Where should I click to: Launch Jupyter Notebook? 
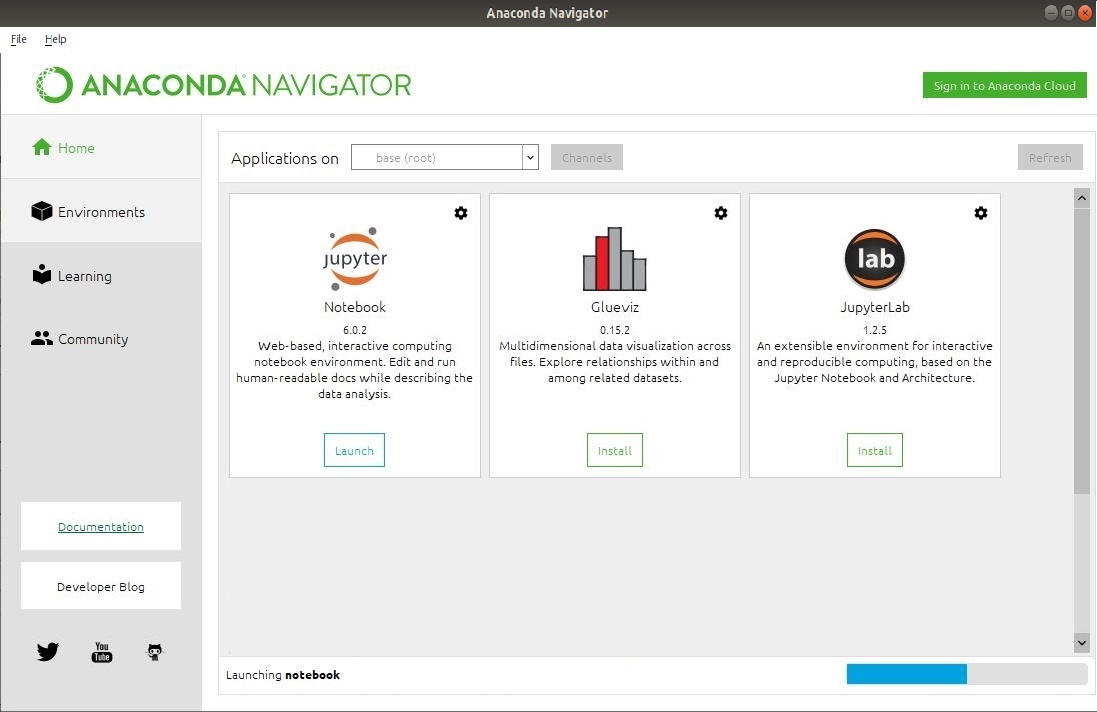click(x=354, y=450)
